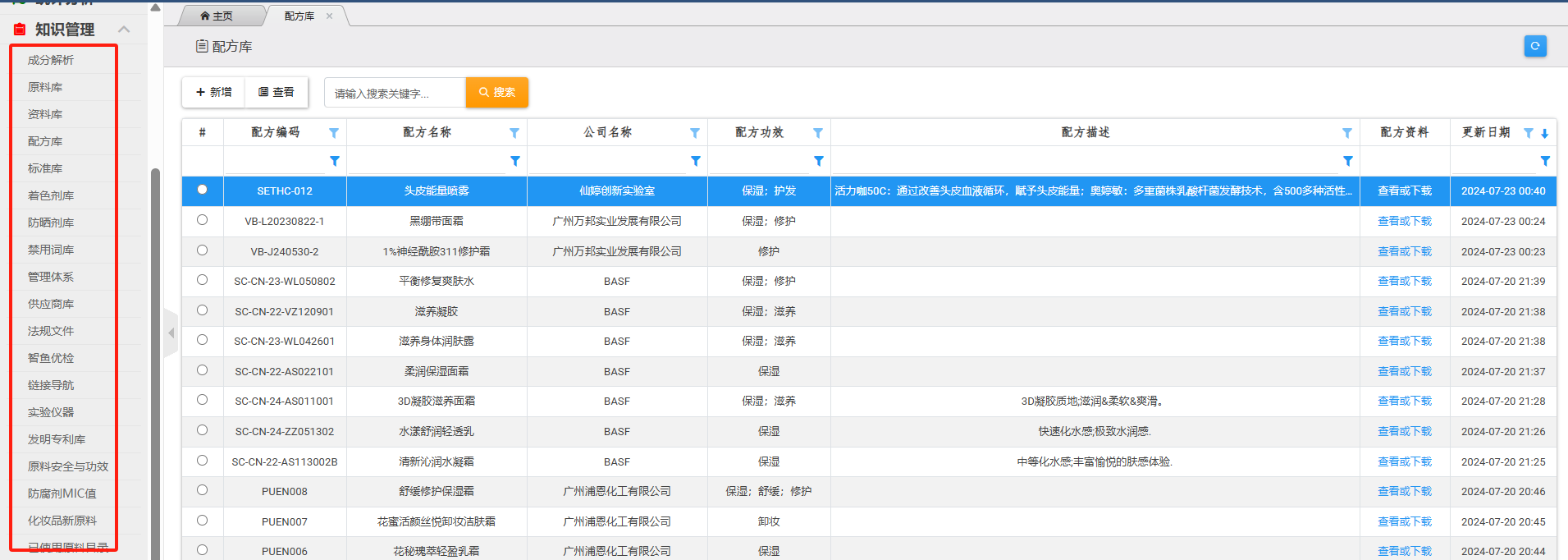Click the 新增 add button
This screenshot has width=1568, height=560.
tap(213, 92)
